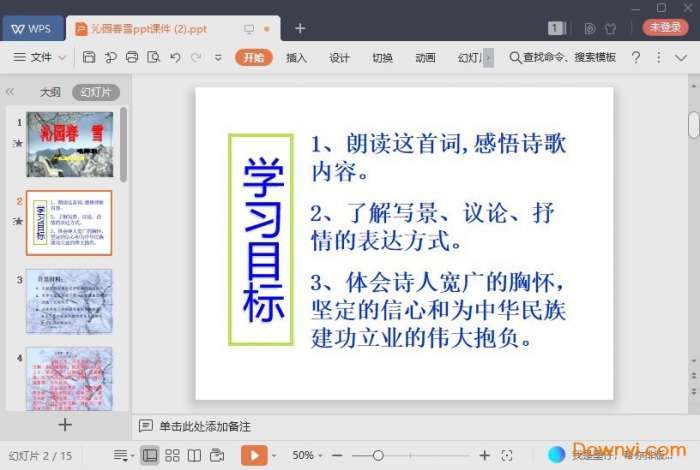The height and width of the screenshot is (470, 700).
Task: Select the 幻灯片 thumbnails panel view
Action: (x=96, y=92)
